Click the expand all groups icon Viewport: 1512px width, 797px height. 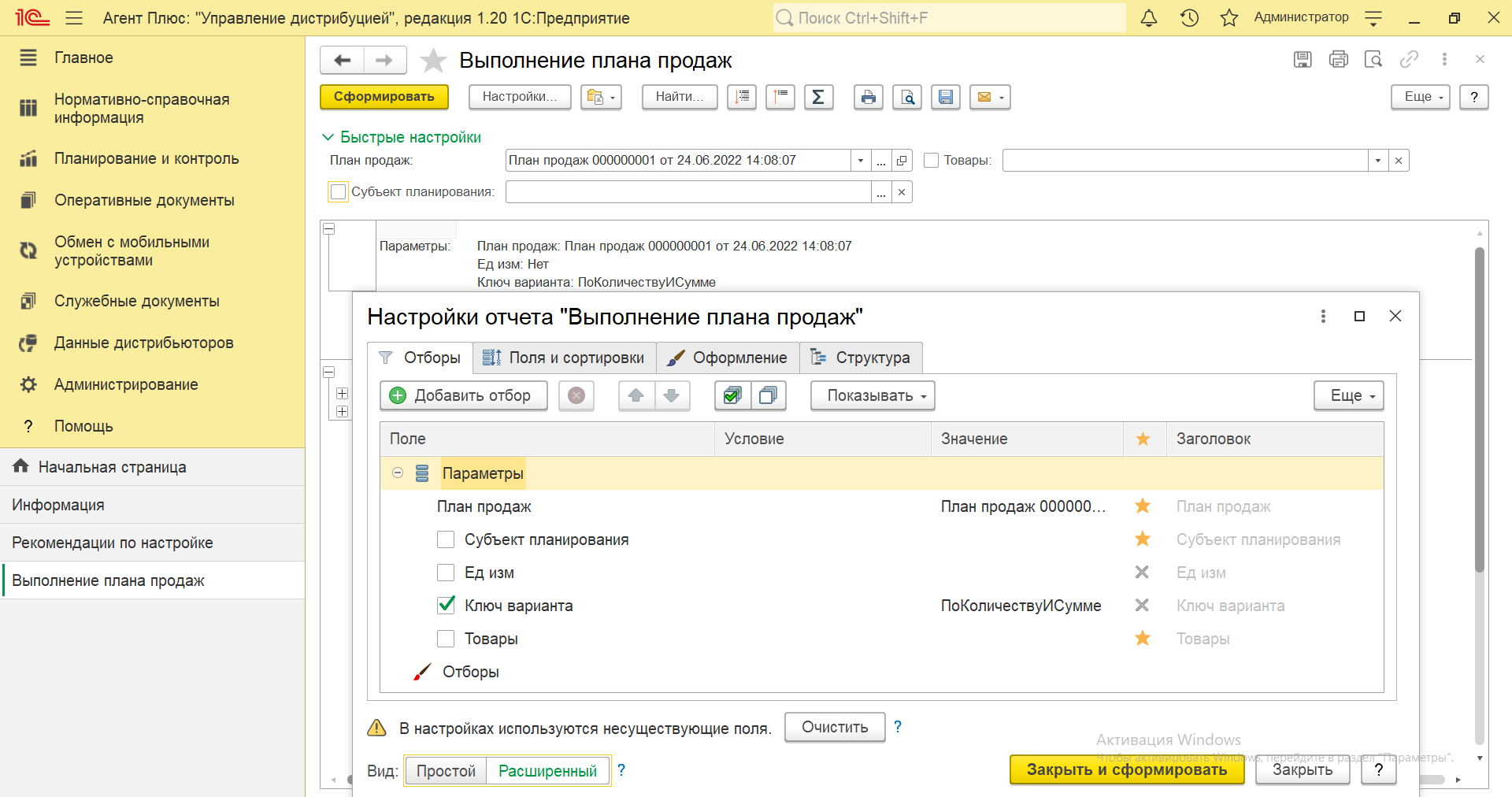click(742, 97)
